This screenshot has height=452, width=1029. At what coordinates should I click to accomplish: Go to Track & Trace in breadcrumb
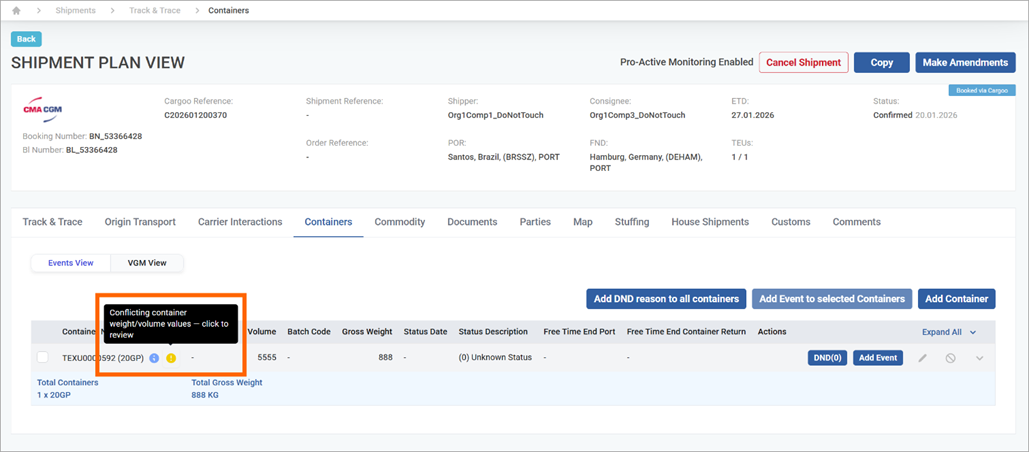[x=155, y=10]
